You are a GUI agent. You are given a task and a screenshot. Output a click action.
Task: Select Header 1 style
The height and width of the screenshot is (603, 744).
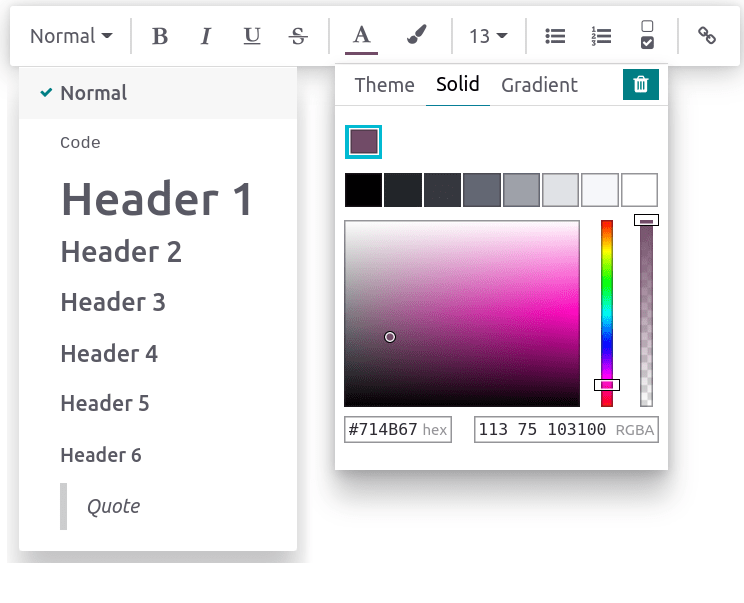pyautogui.click(x=157, y=198)
